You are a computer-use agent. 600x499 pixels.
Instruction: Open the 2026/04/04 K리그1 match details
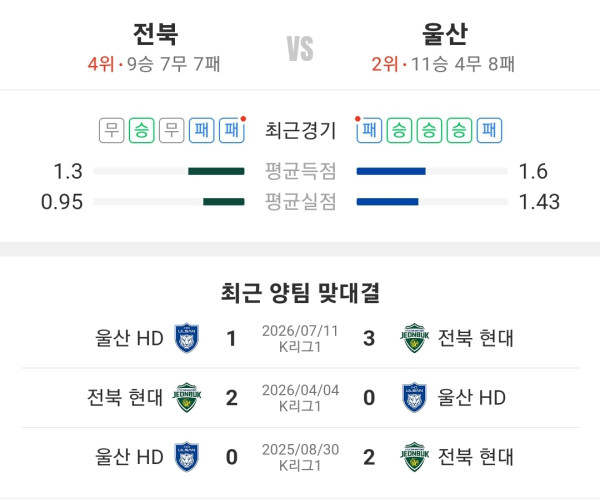click(300, 398)
